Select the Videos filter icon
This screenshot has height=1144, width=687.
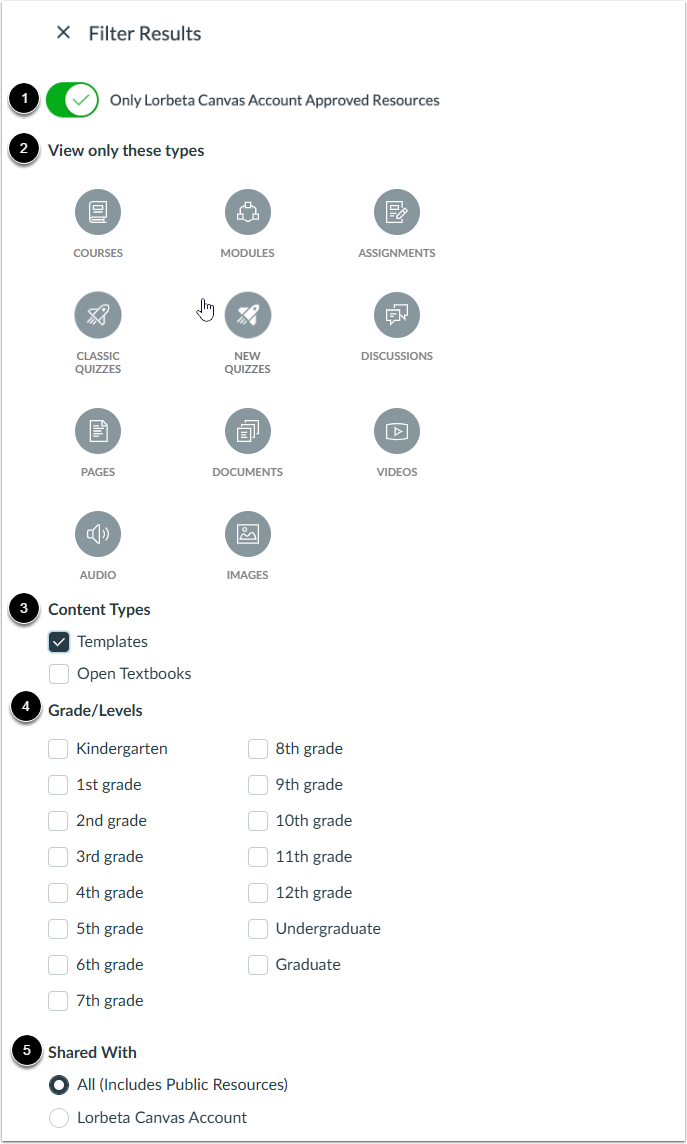(x=397, y=430)
